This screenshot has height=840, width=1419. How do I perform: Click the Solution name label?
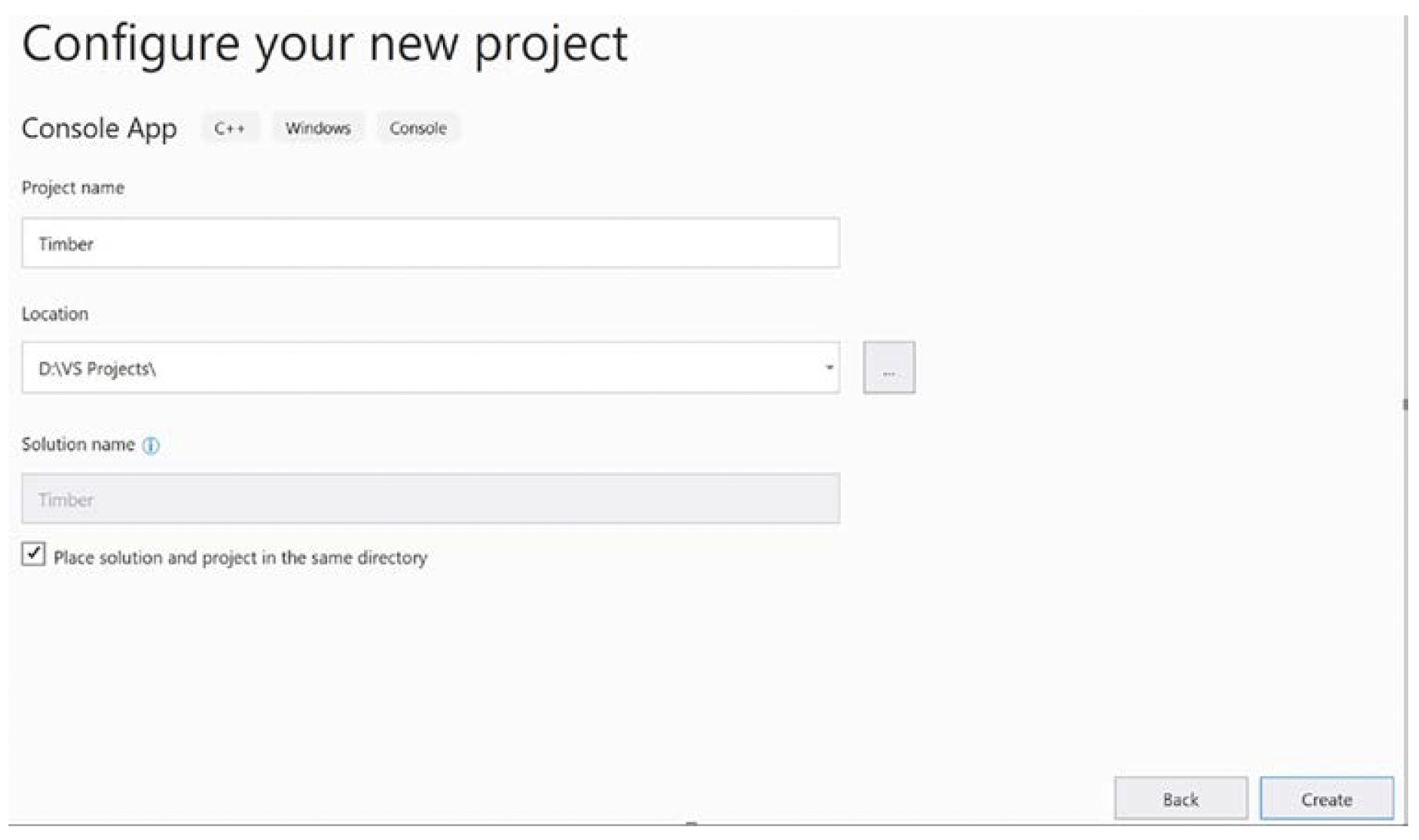tap(78, 445)
